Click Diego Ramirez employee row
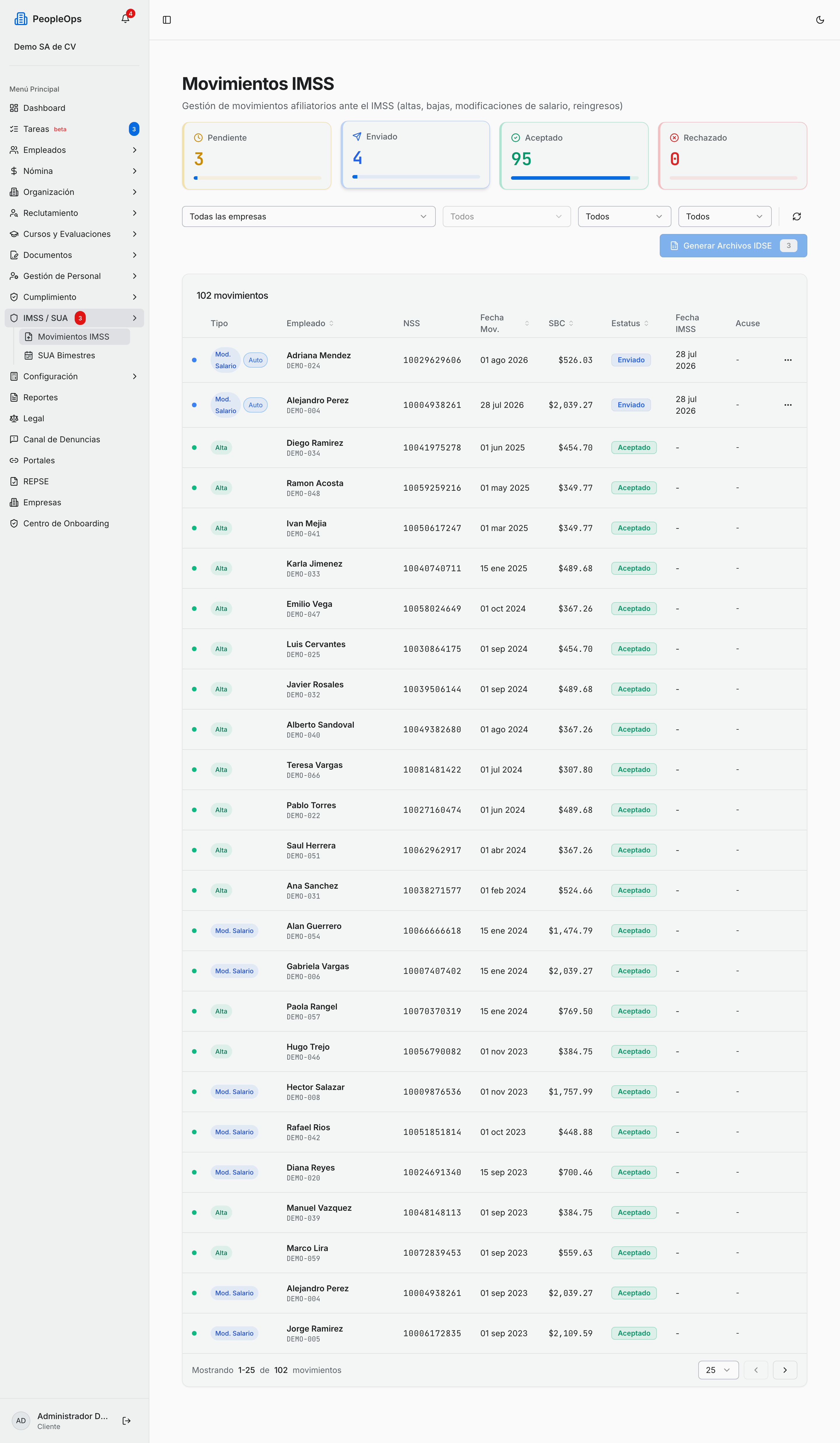This screenshot has height=1443, width=840. click(494, 448)
